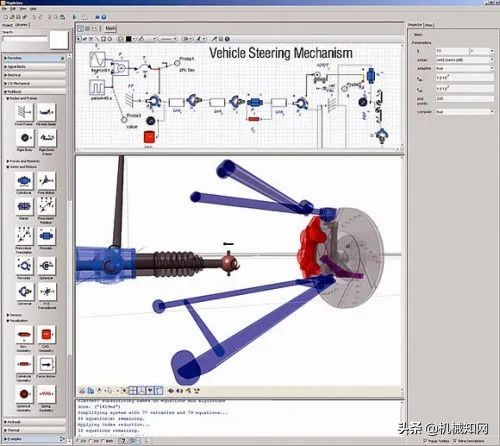Image resolution: width=500 pixels, height=446 pixels.
Task: Switch to the Inspector tab
Action: tap(415, 25)
